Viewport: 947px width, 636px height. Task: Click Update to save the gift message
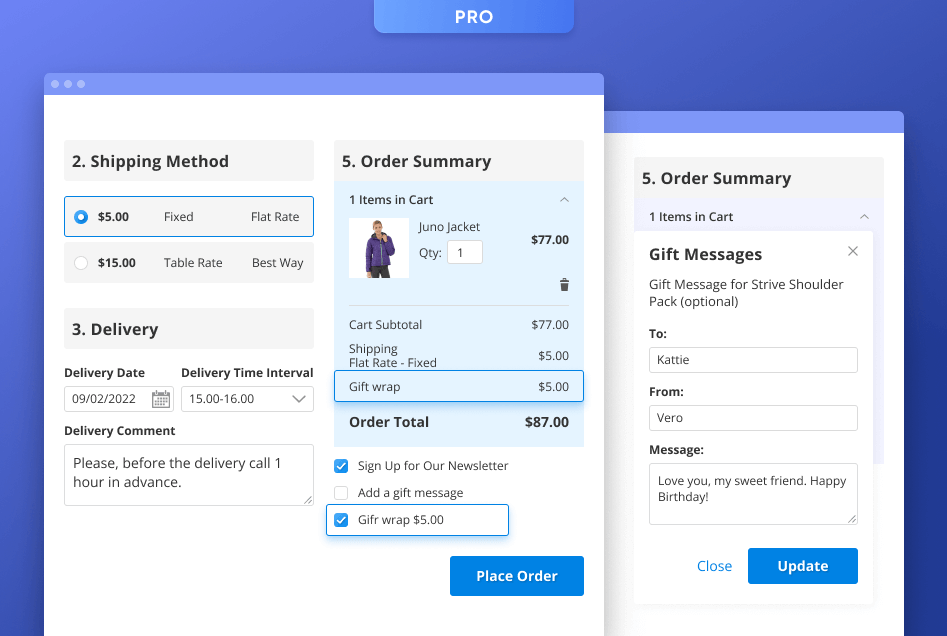pos(802,565)
